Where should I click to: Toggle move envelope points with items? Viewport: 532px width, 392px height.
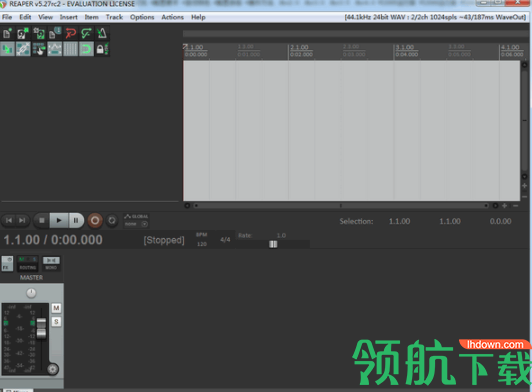coord(55,49)
